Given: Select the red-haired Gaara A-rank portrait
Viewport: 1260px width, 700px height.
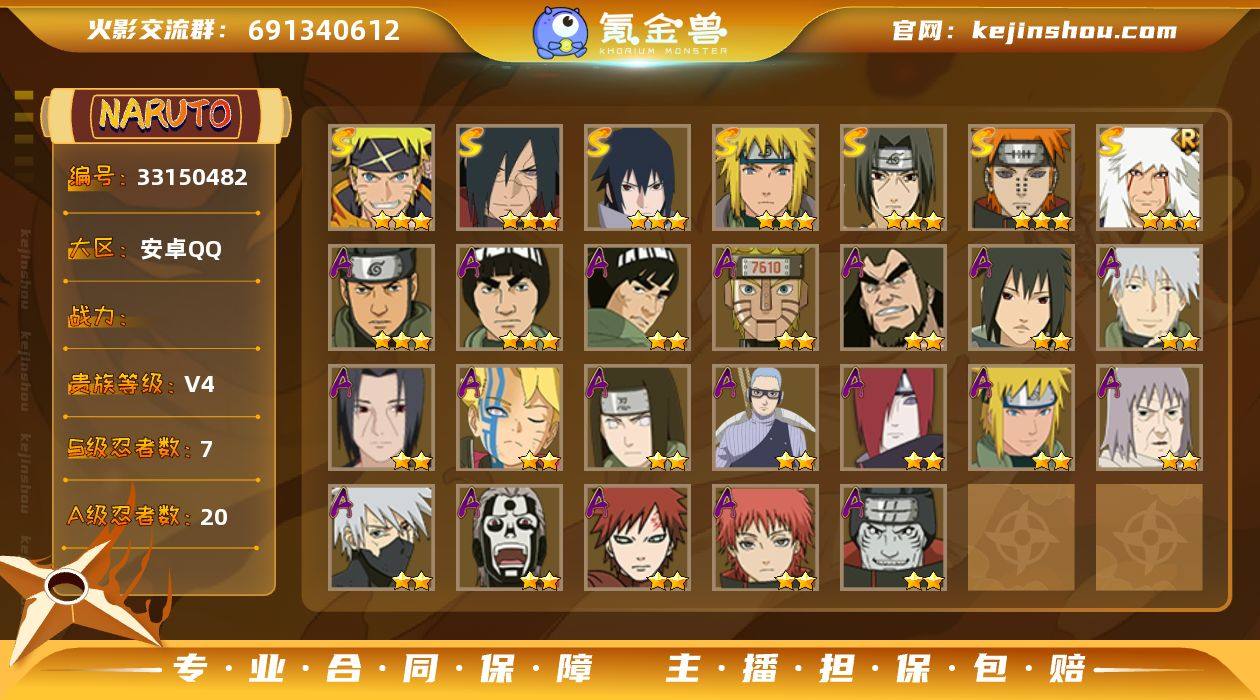Looking at the screenshot, I should tap(638, 538).
